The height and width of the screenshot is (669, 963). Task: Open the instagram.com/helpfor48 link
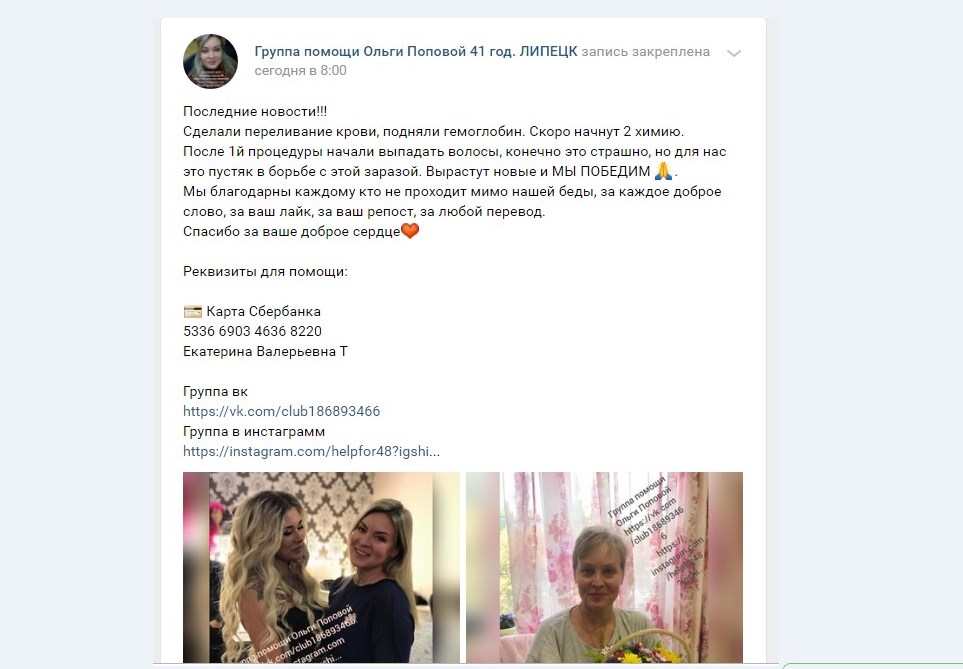pos(311,452)
